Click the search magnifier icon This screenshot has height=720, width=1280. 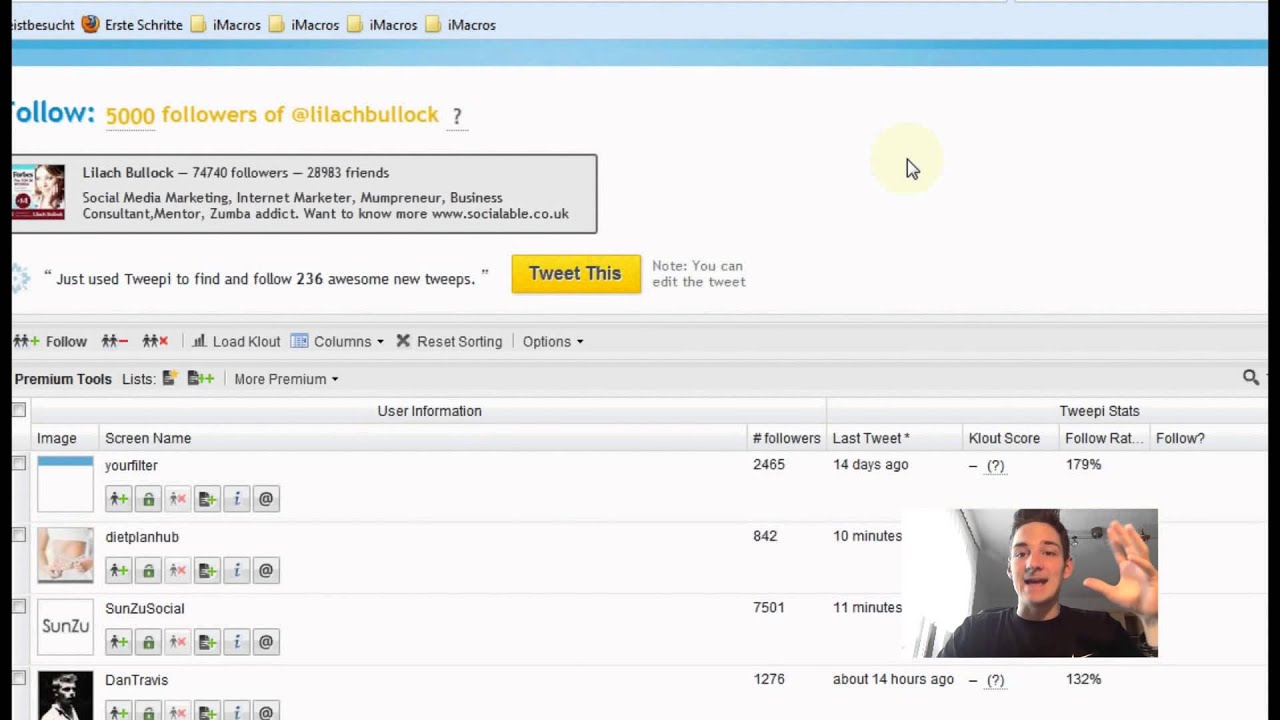[x=1251, y=377]
